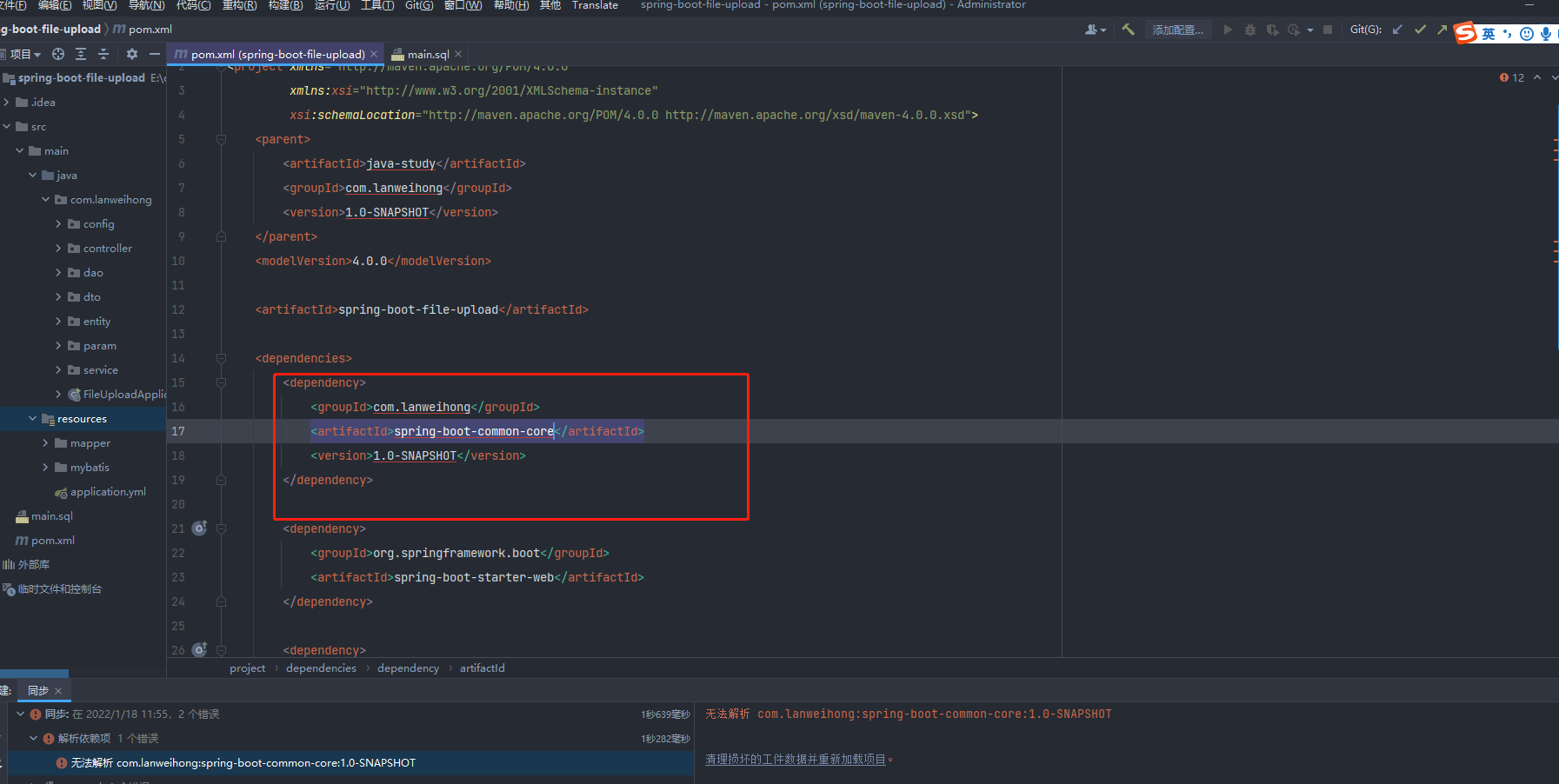This screenshot has width=1559, height=784.
Task: Select application.yml in project tree
Action: click(x=108, y=491)
